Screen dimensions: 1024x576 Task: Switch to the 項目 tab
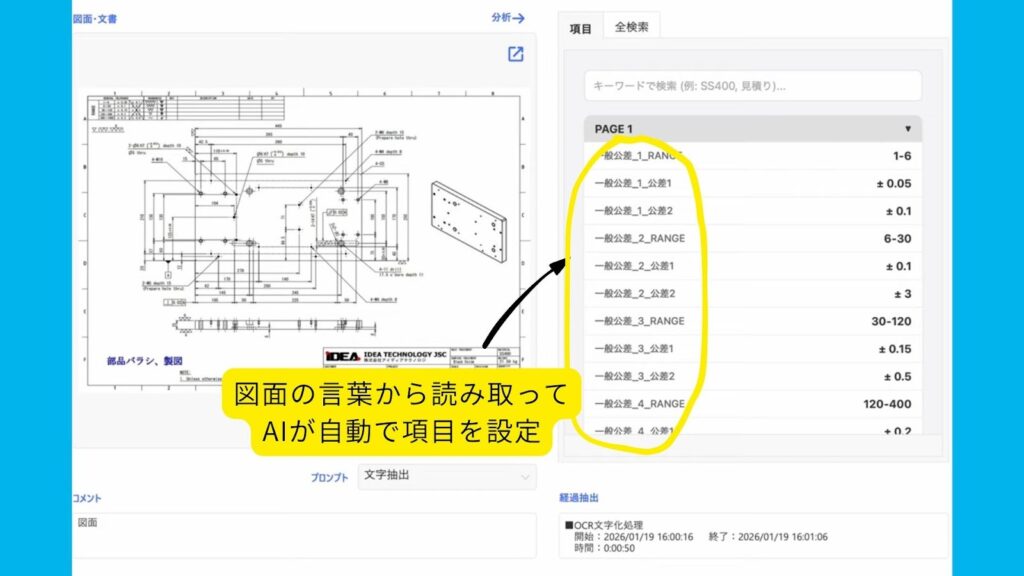click(x=581, y=29)
